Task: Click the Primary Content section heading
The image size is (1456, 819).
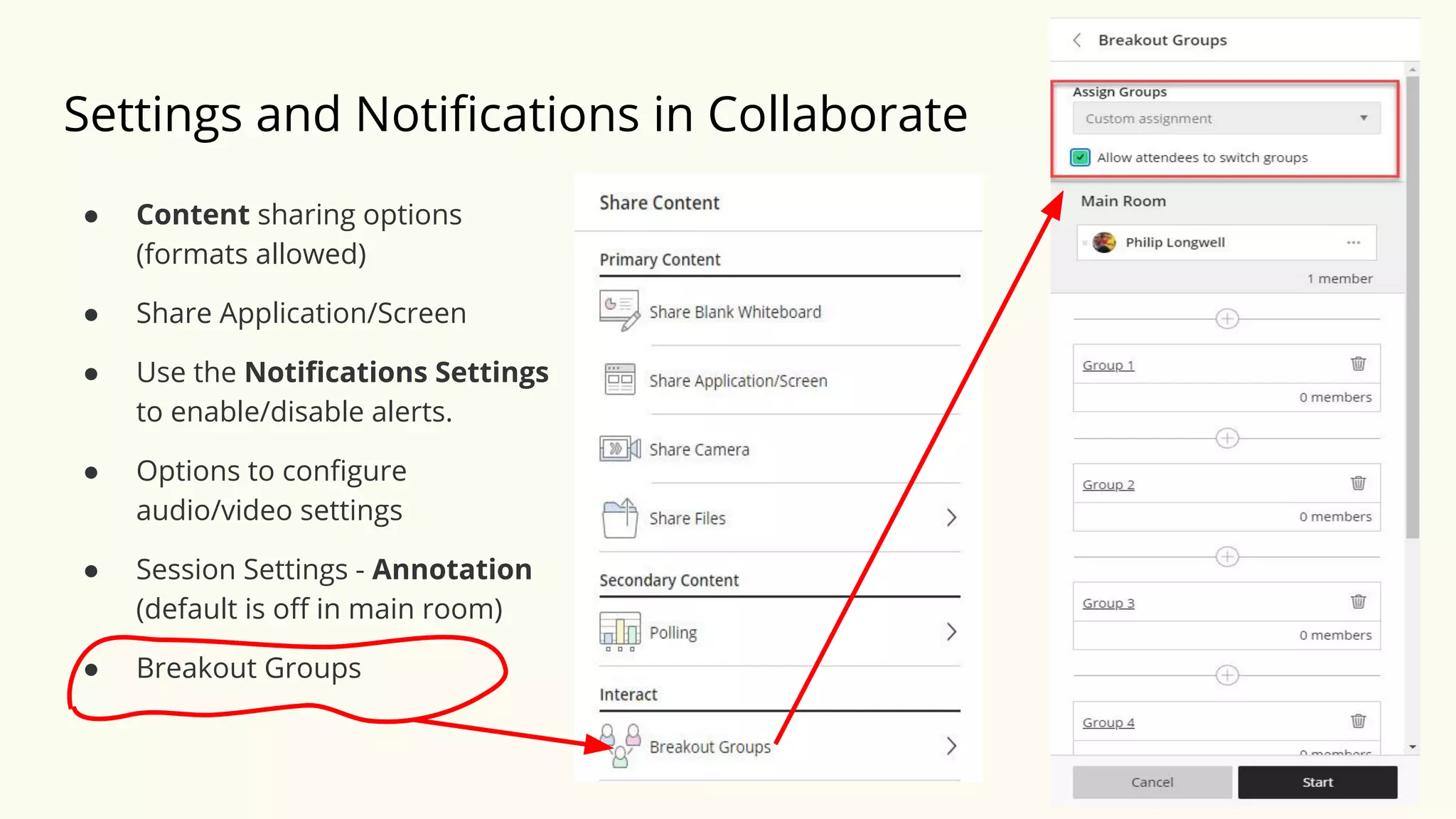Action: coord(660,259)
